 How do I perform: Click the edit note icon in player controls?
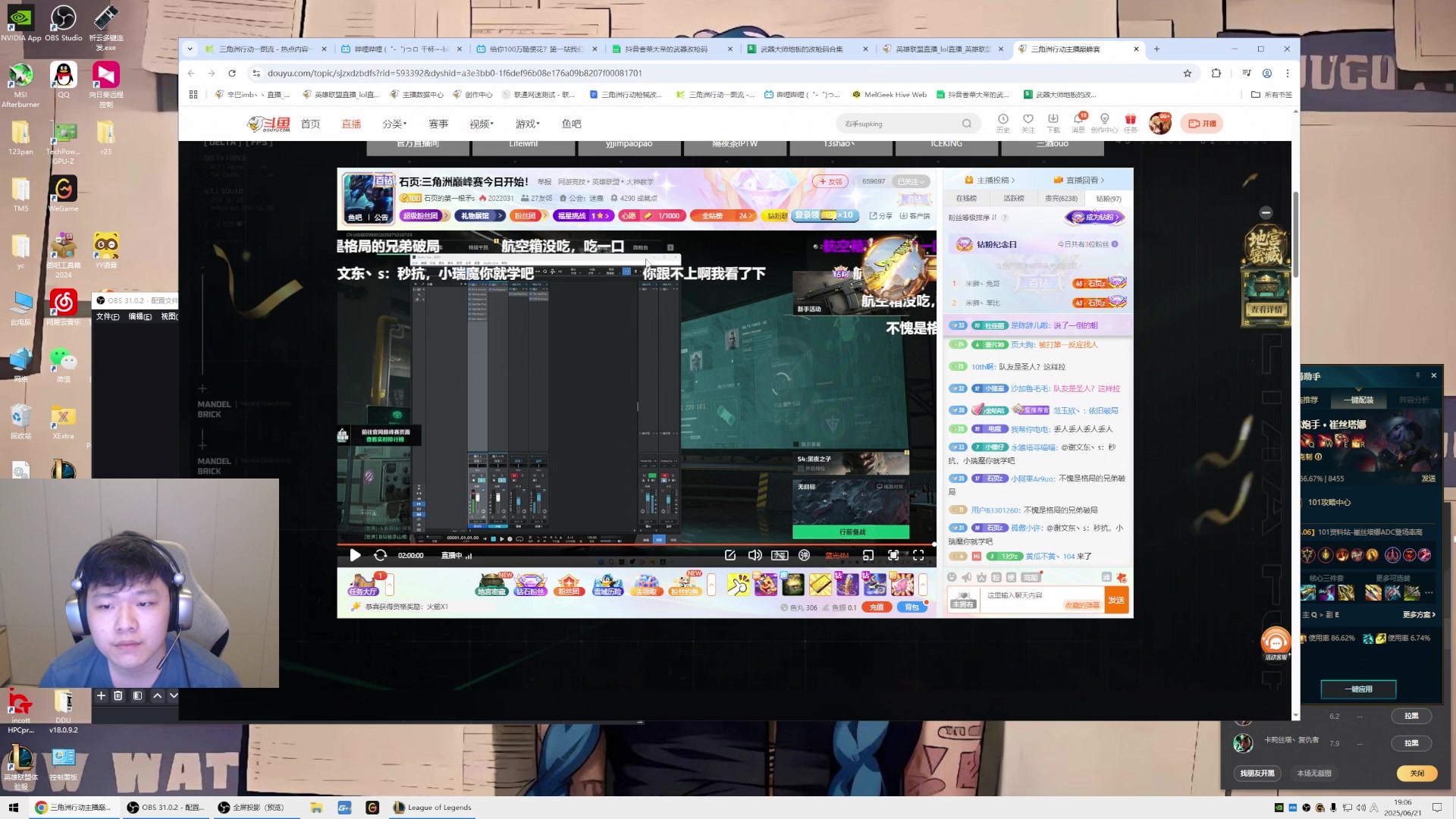(730, 555)
